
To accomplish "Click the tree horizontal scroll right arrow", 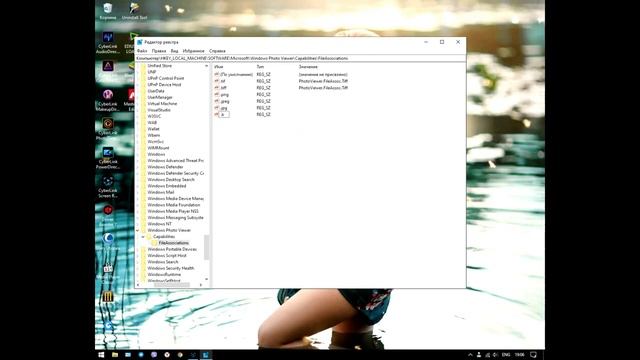I will [x=201, y=285].
